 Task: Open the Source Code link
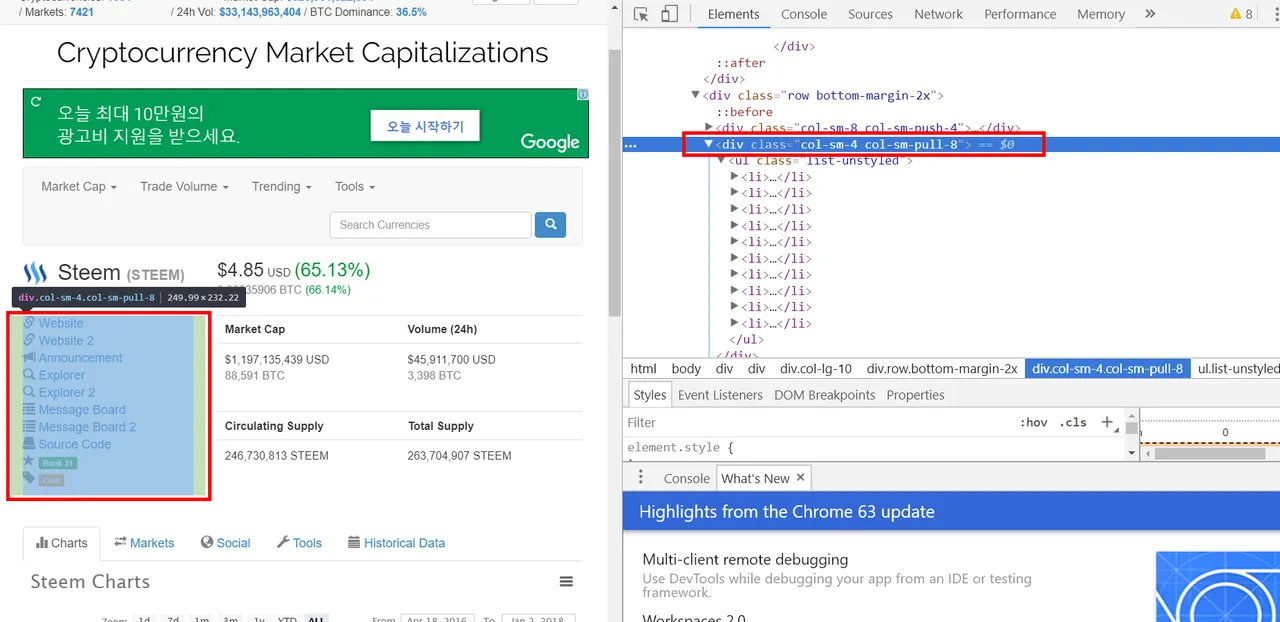click(x=75, y=444)
